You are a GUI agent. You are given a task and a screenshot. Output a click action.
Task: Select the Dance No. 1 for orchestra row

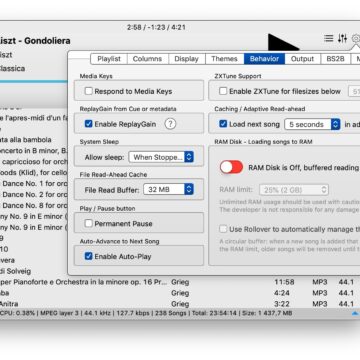(x=34, y=183)
